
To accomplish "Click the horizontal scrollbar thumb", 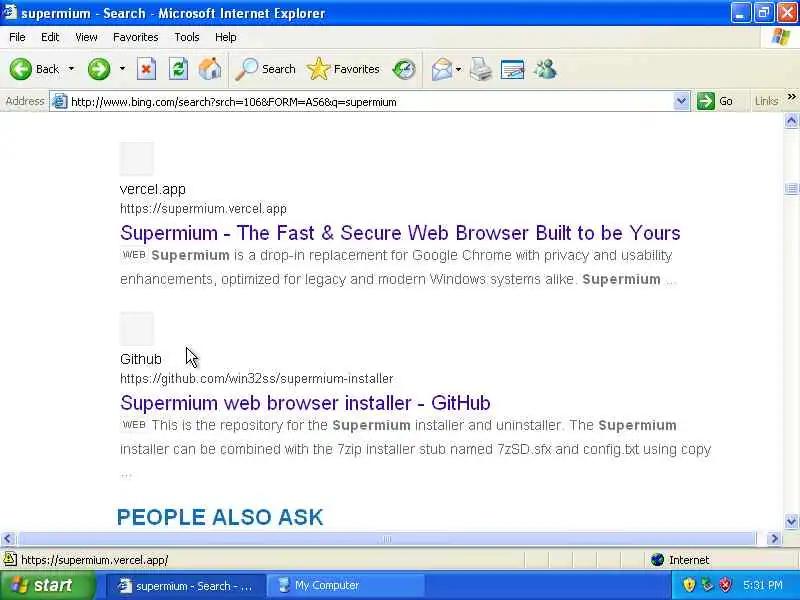I will click(x=386, y=539).
